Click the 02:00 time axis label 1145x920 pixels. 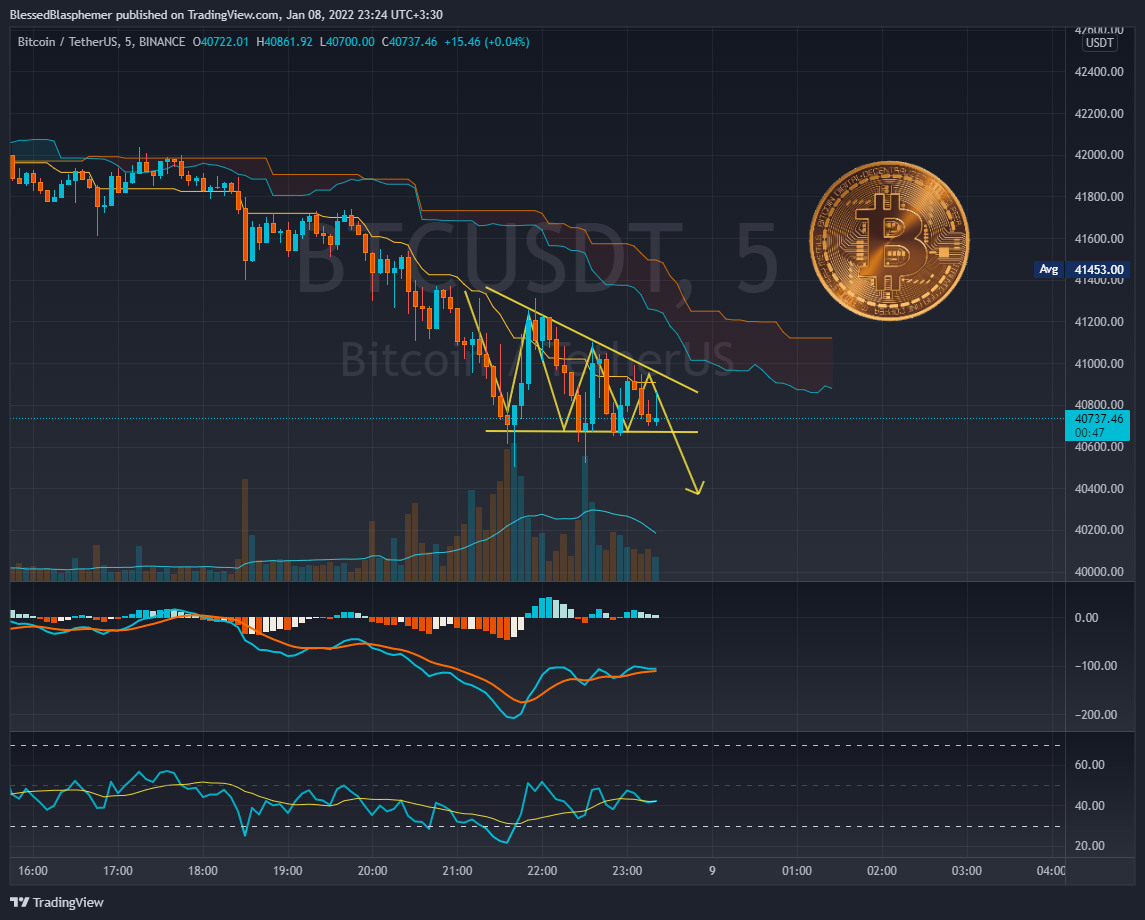[x=881, y=870]
